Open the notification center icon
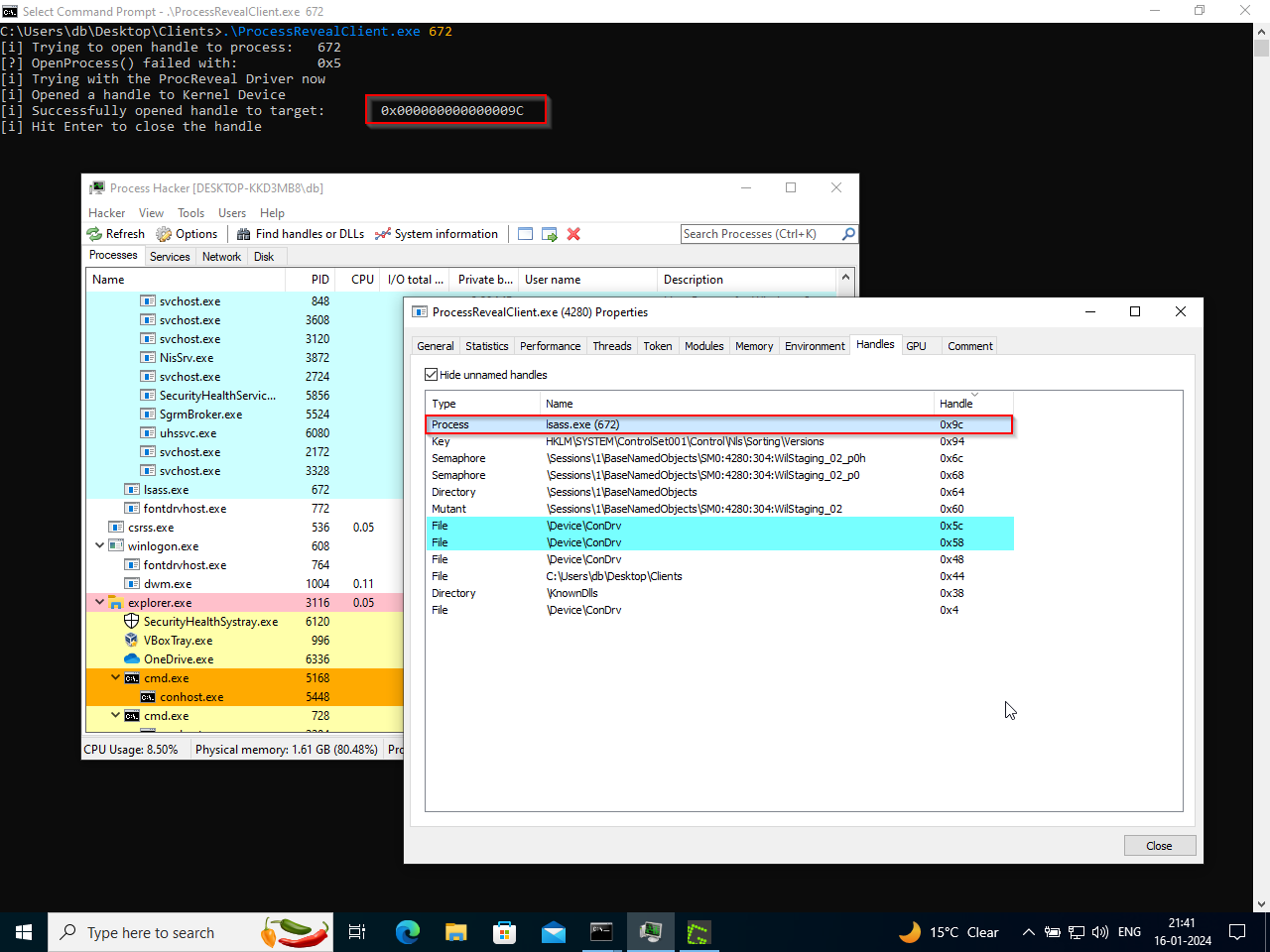 click(1237, 932)
